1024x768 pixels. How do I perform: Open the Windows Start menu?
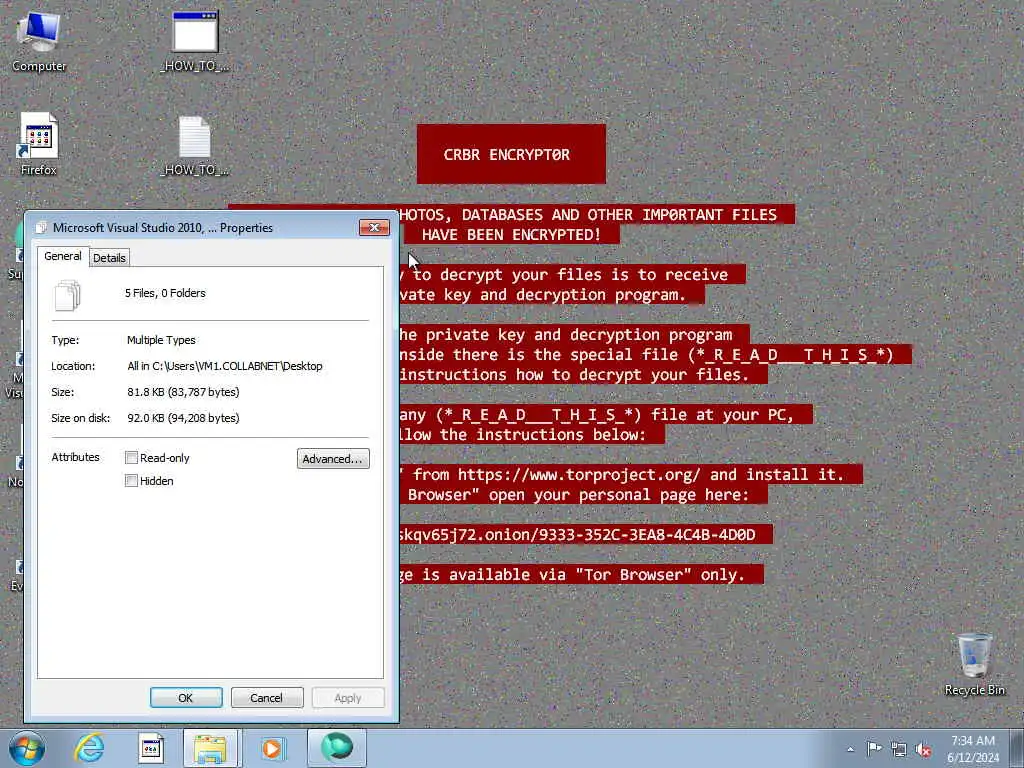tap(27, 748)
